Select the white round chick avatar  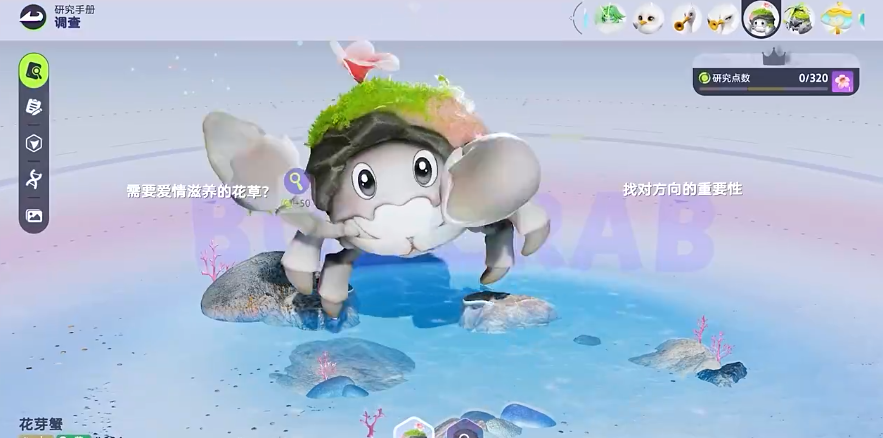(x=648, y=18)
